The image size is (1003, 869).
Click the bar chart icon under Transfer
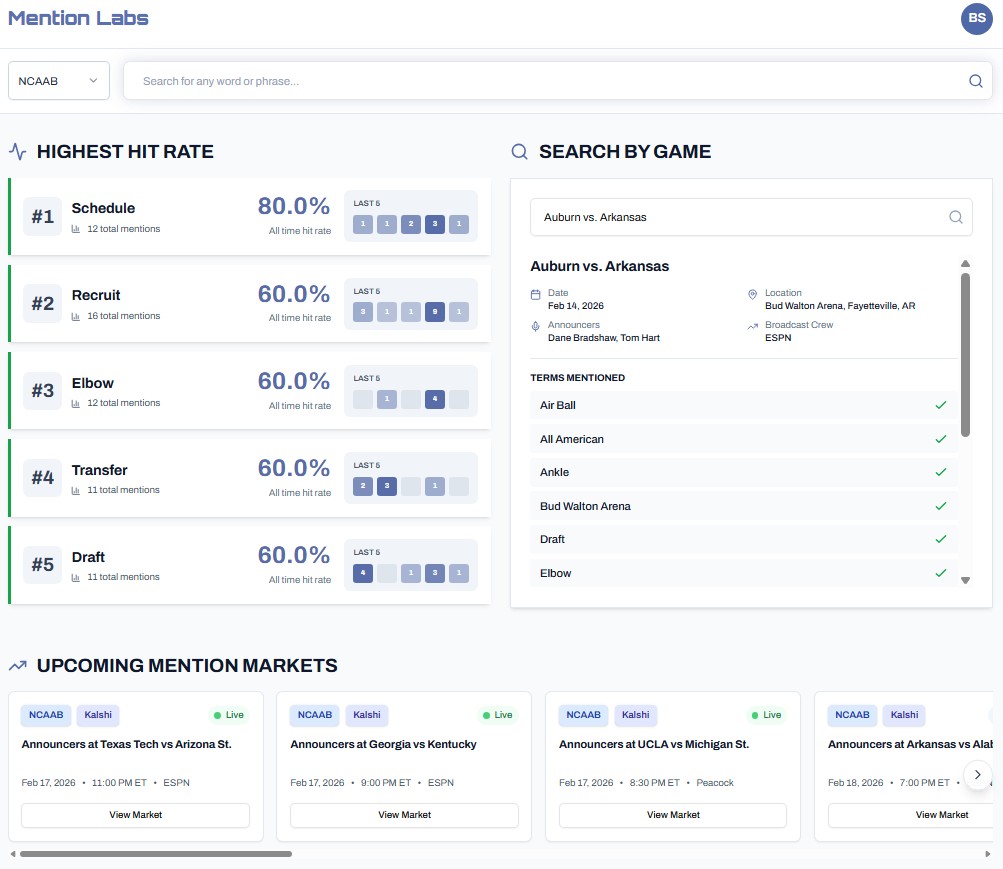pos(75,490)
